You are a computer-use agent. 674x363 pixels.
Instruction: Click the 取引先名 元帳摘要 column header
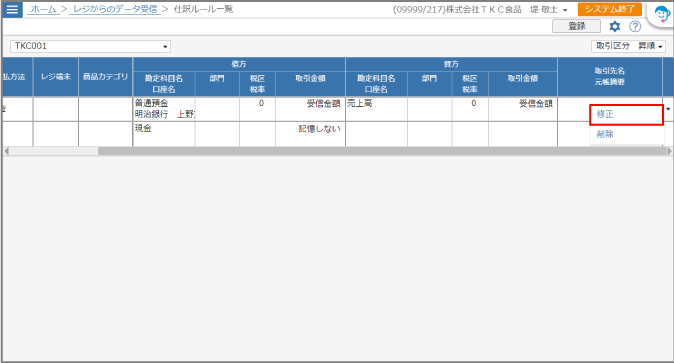610,77
